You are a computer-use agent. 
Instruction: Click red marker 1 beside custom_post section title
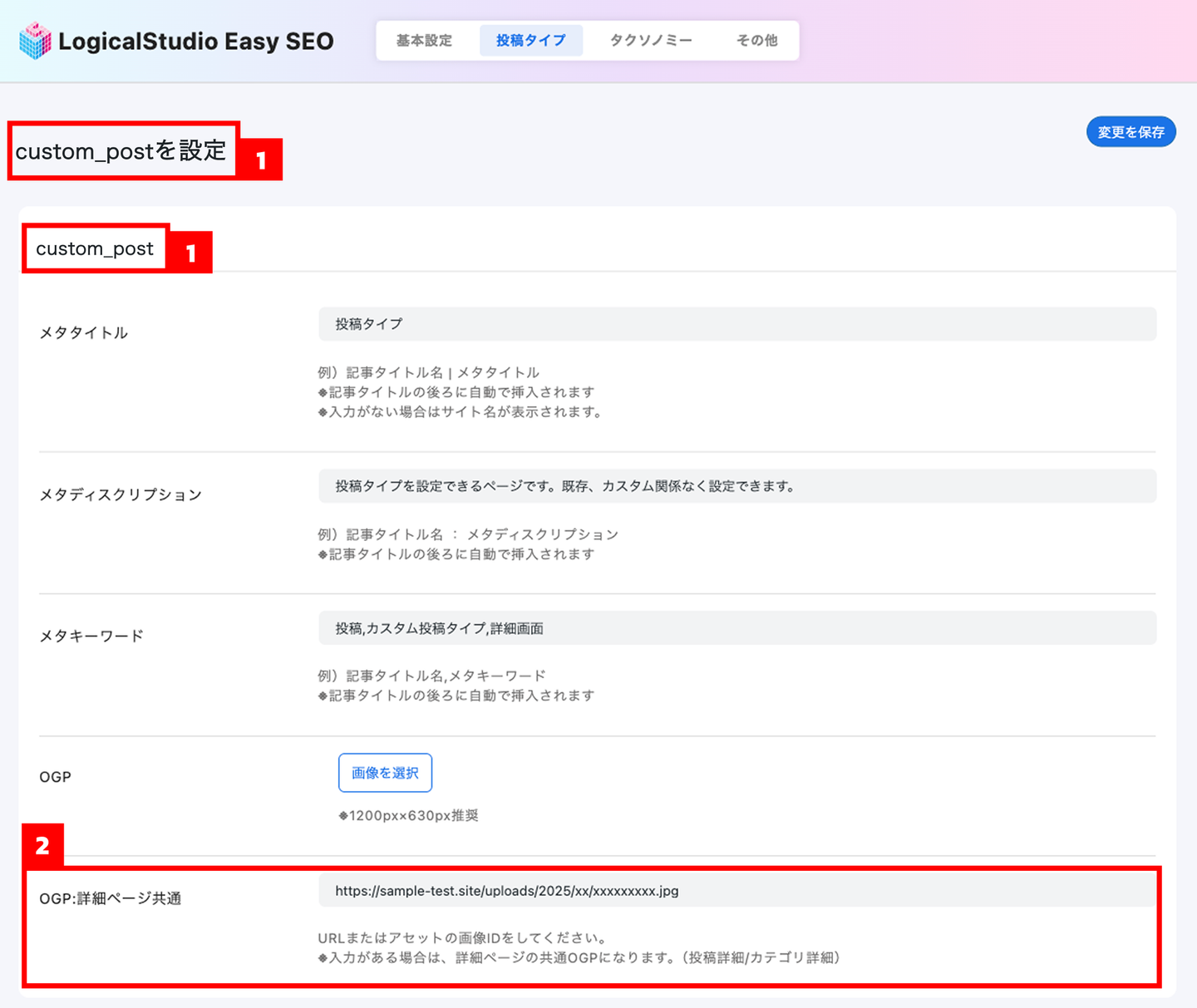click(191, 253)
